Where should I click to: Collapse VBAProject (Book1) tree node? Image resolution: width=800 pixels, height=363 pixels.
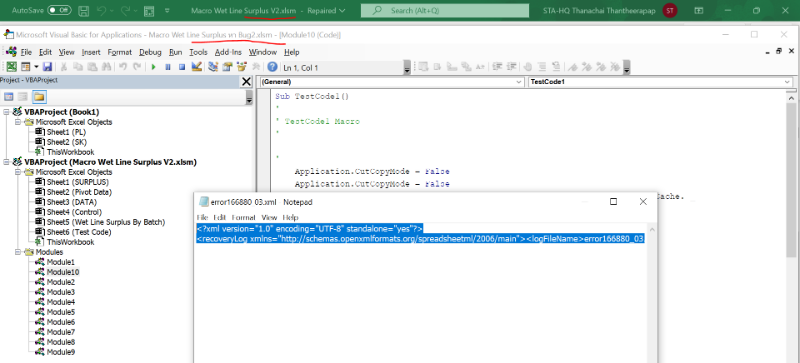point(6,112)
